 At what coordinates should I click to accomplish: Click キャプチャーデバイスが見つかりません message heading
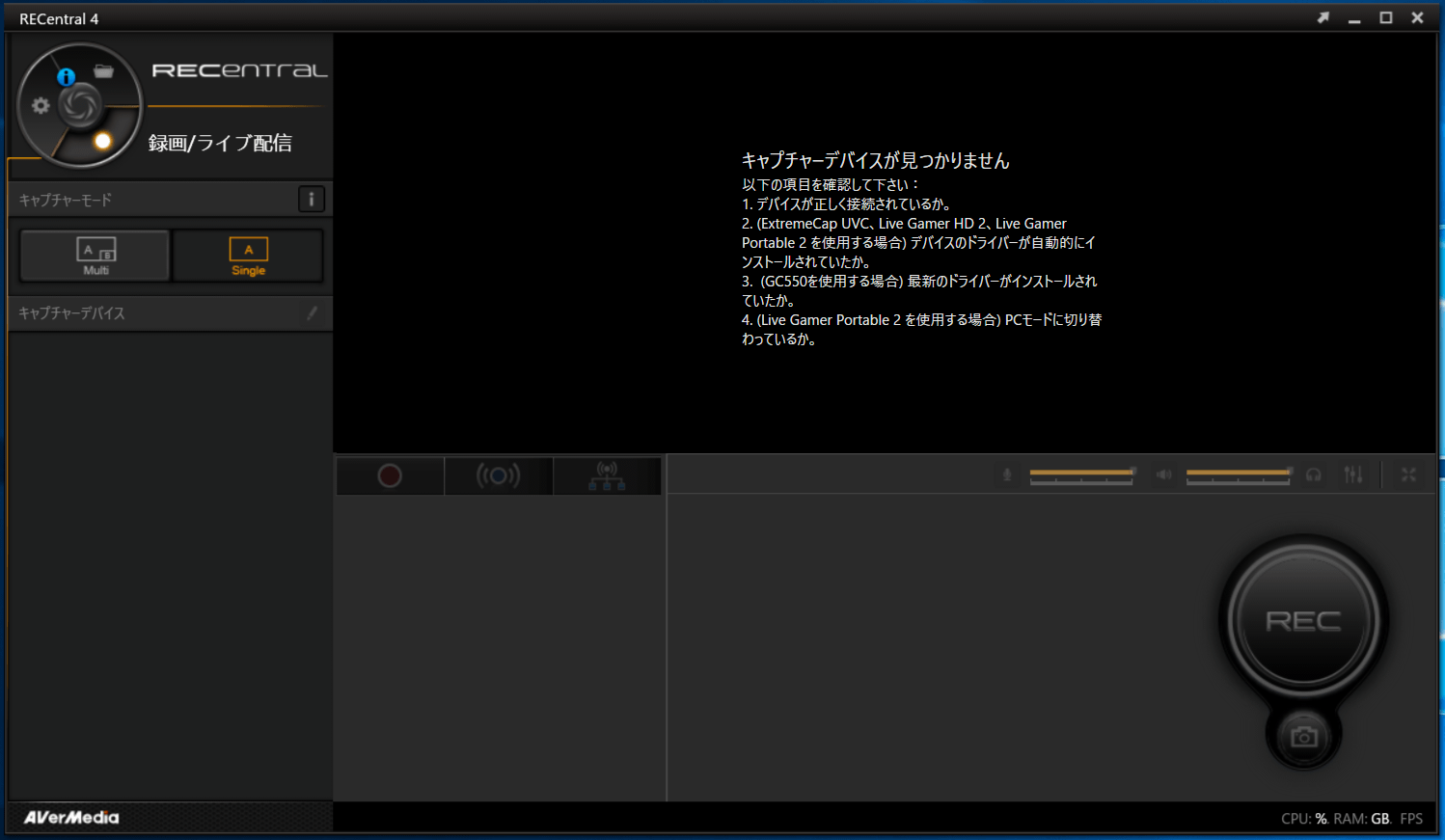[875, 160]
